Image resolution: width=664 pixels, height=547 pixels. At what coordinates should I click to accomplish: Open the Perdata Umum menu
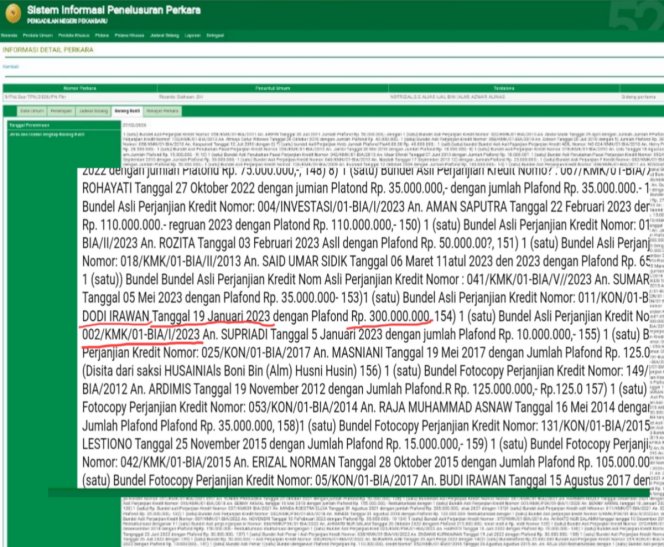tap(39, 33)
